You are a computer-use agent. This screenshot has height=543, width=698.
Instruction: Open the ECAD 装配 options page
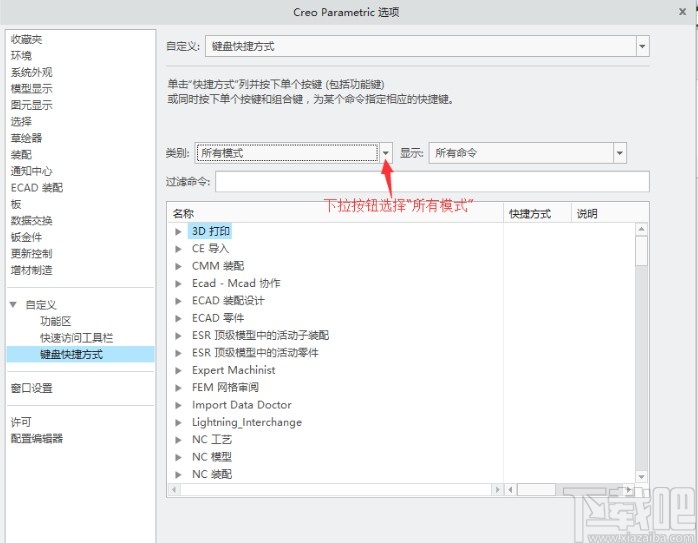click(x=37, y=187)
